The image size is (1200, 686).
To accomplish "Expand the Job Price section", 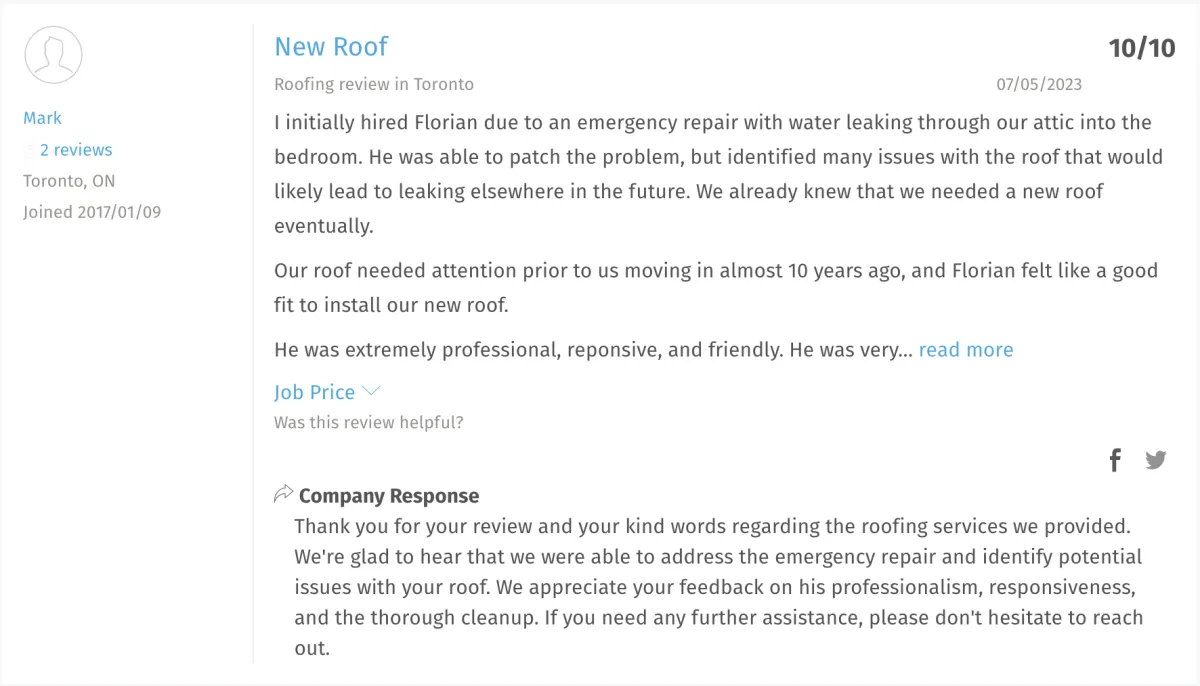I will click(x=314, y=392).
